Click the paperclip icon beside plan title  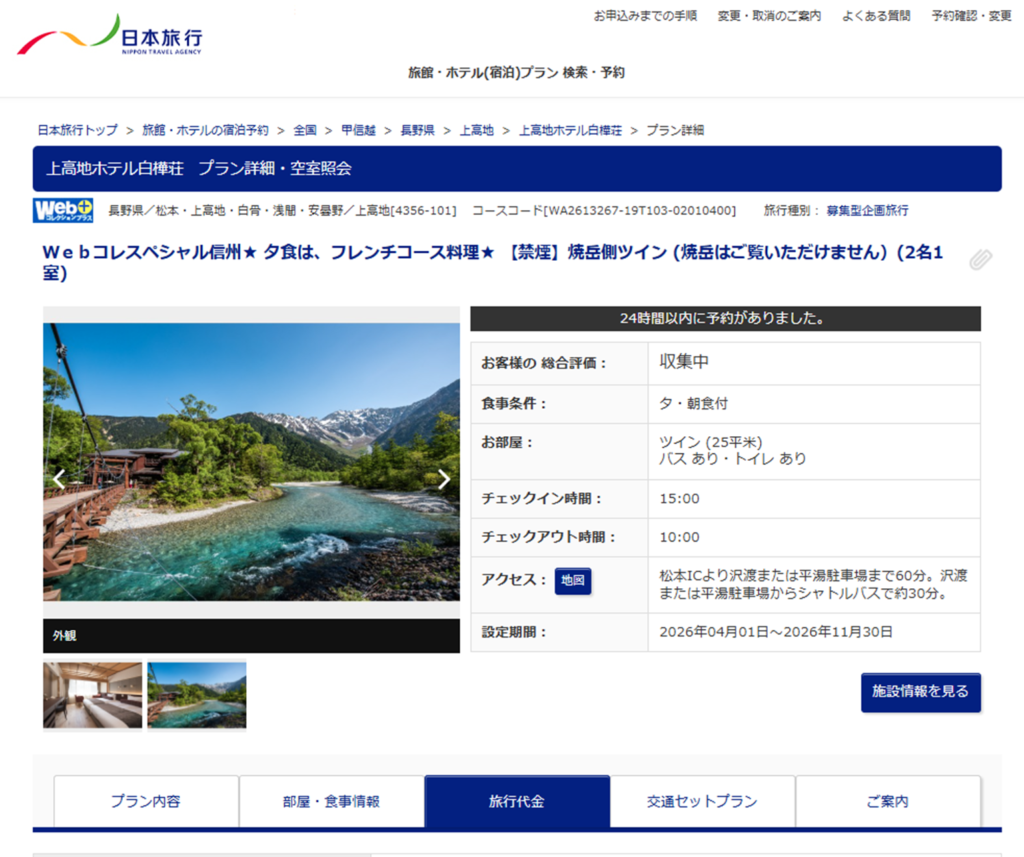point(980,260)
